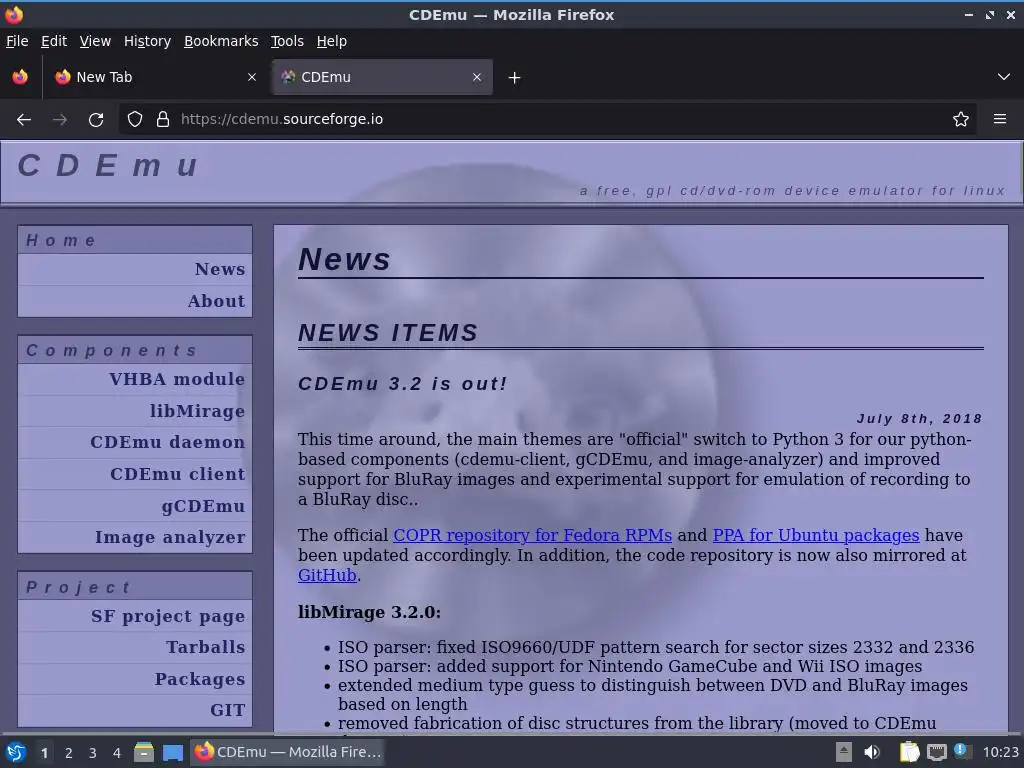The height and width of the screenshot is (768, 1024).
Task: Open the View menu
Action: coord(95,41)
